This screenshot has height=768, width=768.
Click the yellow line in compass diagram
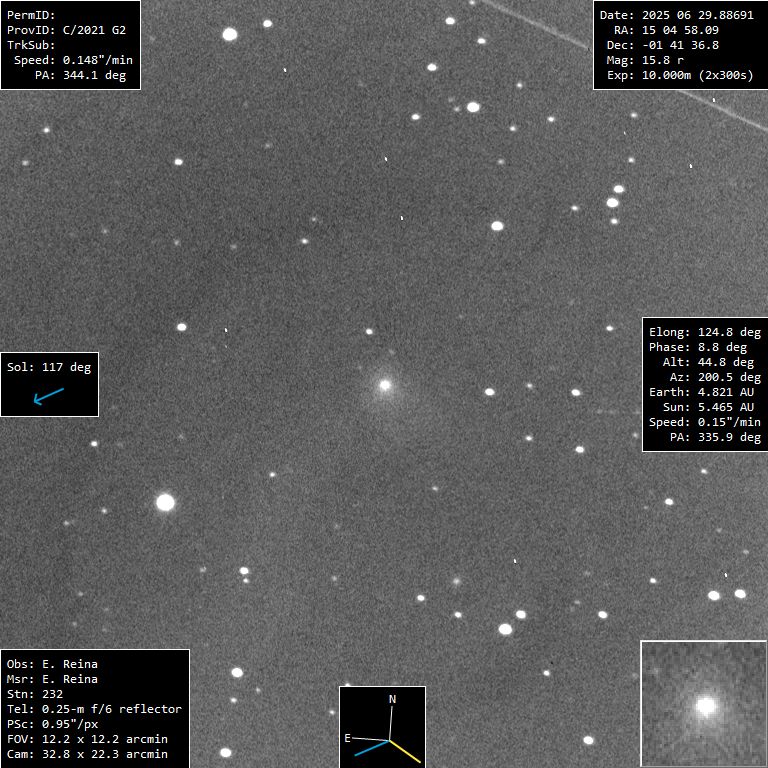[405, 751]
